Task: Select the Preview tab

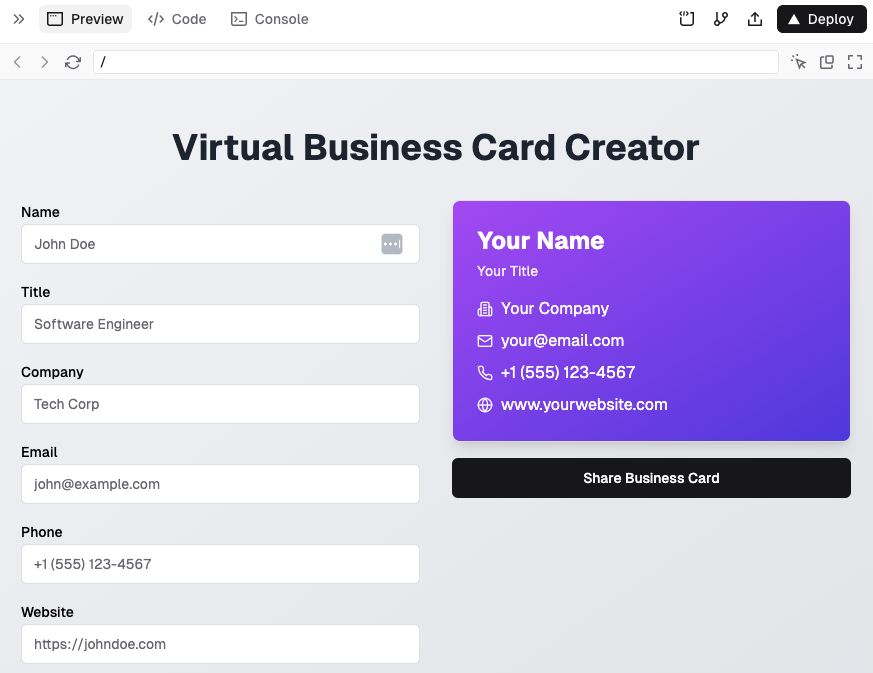Action: click(86, 19)
